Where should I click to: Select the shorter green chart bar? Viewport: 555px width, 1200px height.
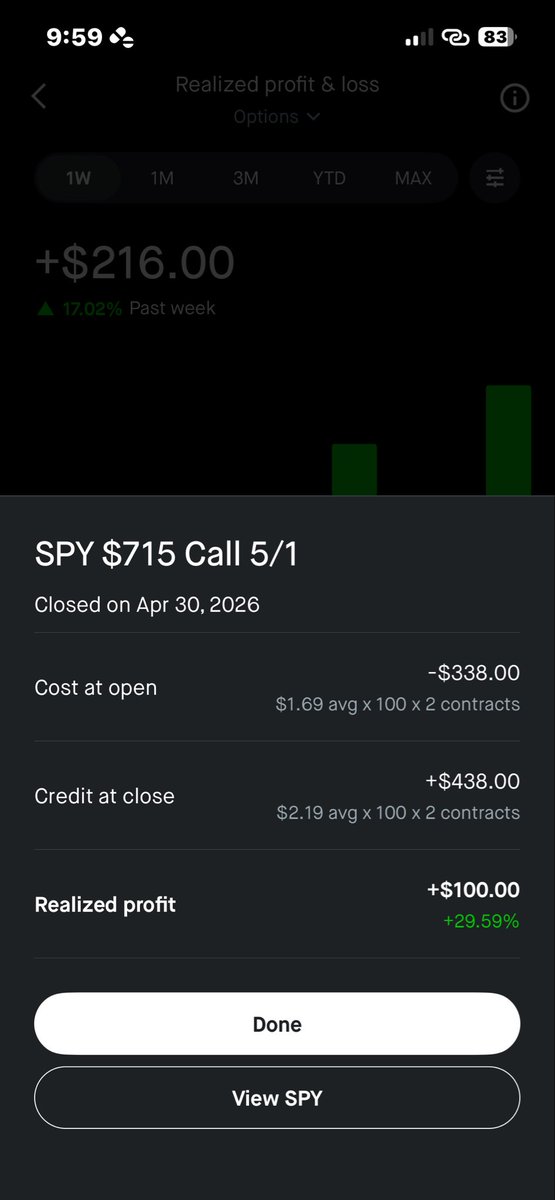(354, 469)
